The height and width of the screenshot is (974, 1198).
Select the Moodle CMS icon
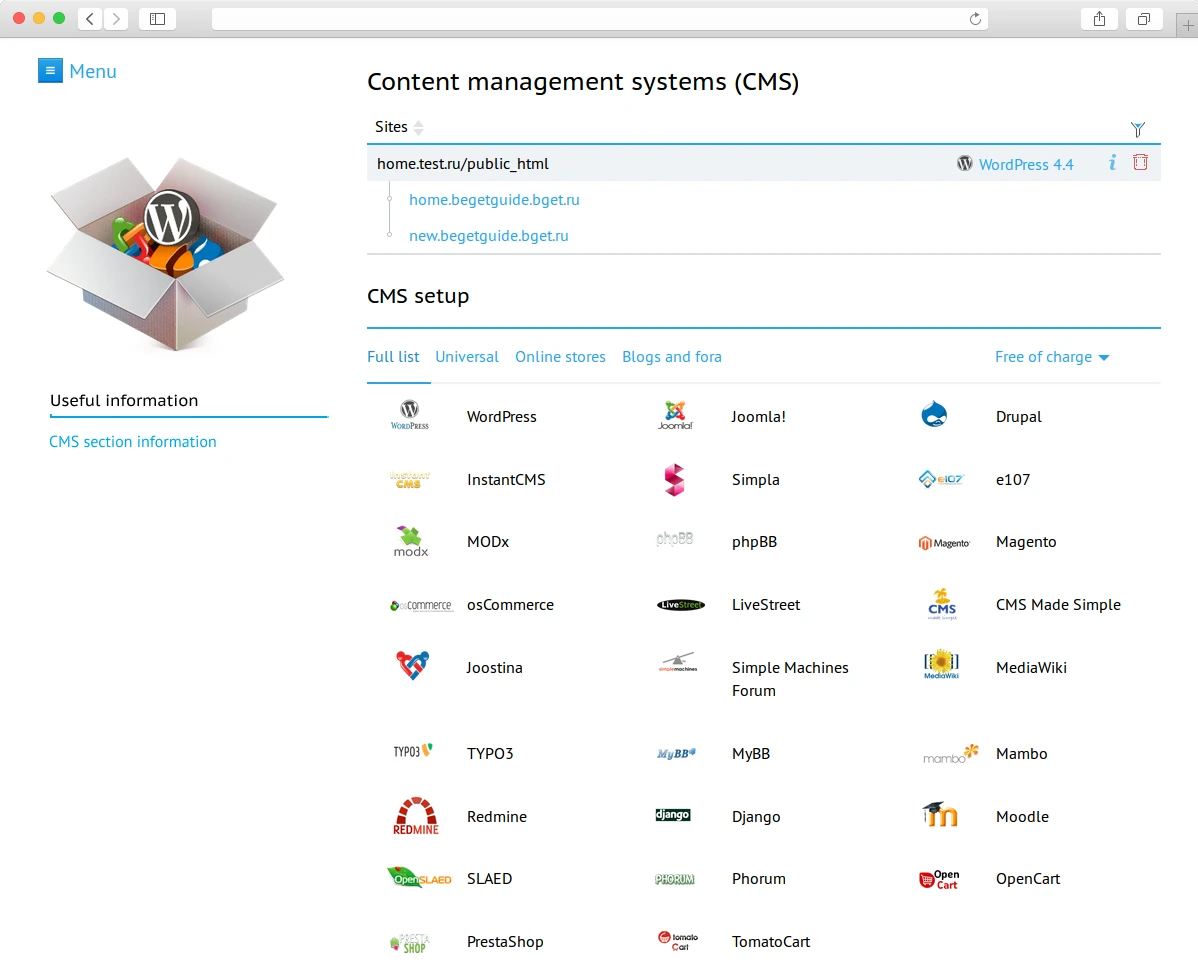pyautogui.click(x=938, y=814)
